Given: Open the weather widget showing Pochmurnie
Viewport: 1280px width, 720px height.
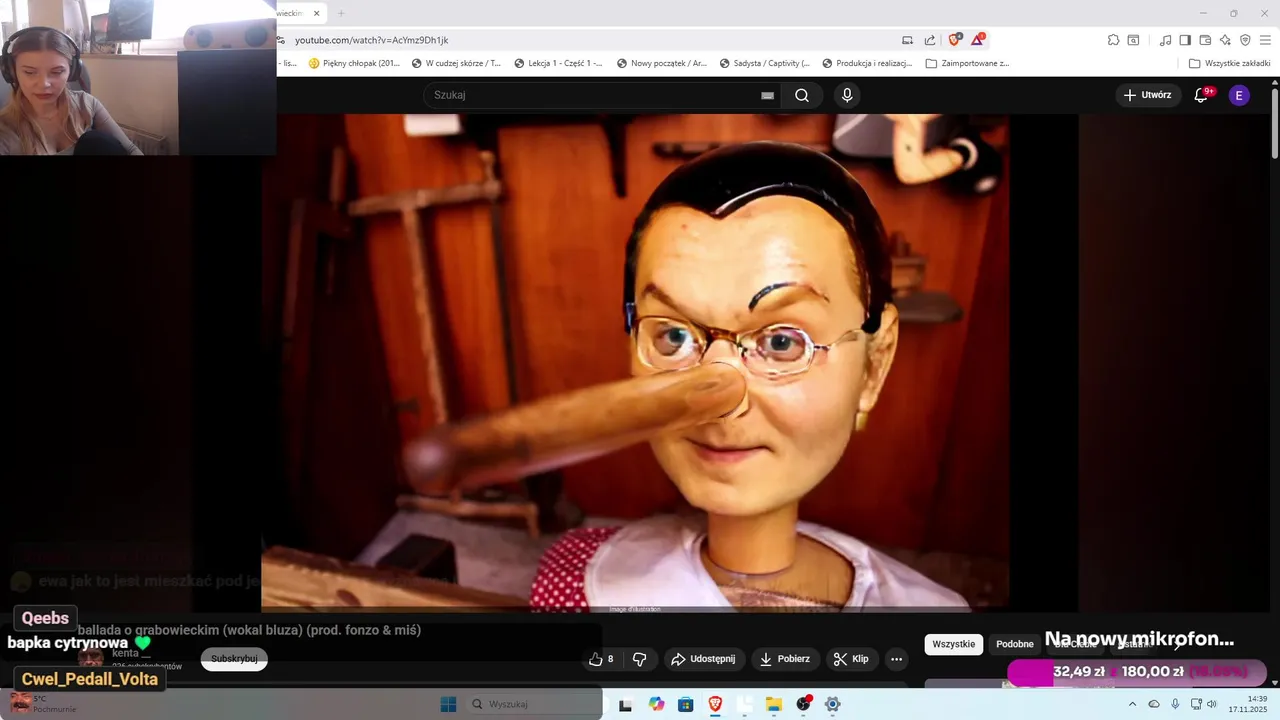Looking at the screenshot, I should click(x=42, y=704).
